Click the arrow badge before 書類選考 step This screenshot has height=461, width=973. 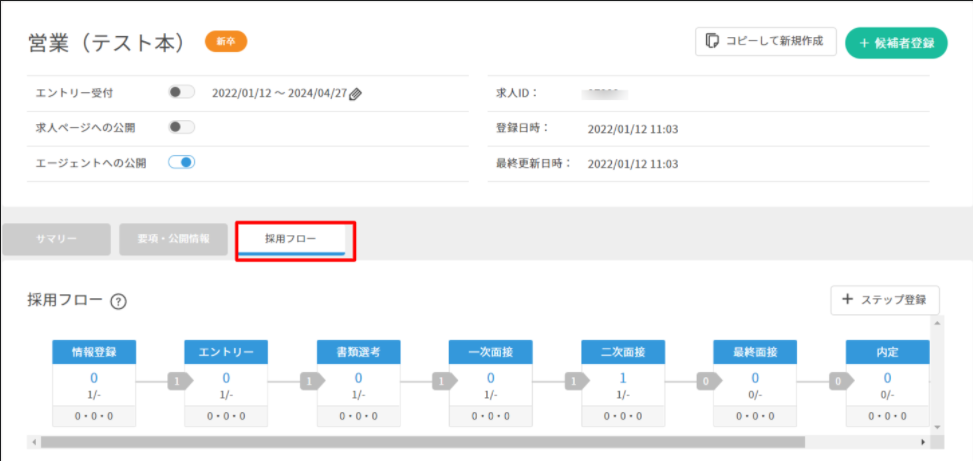pos(309,381)
